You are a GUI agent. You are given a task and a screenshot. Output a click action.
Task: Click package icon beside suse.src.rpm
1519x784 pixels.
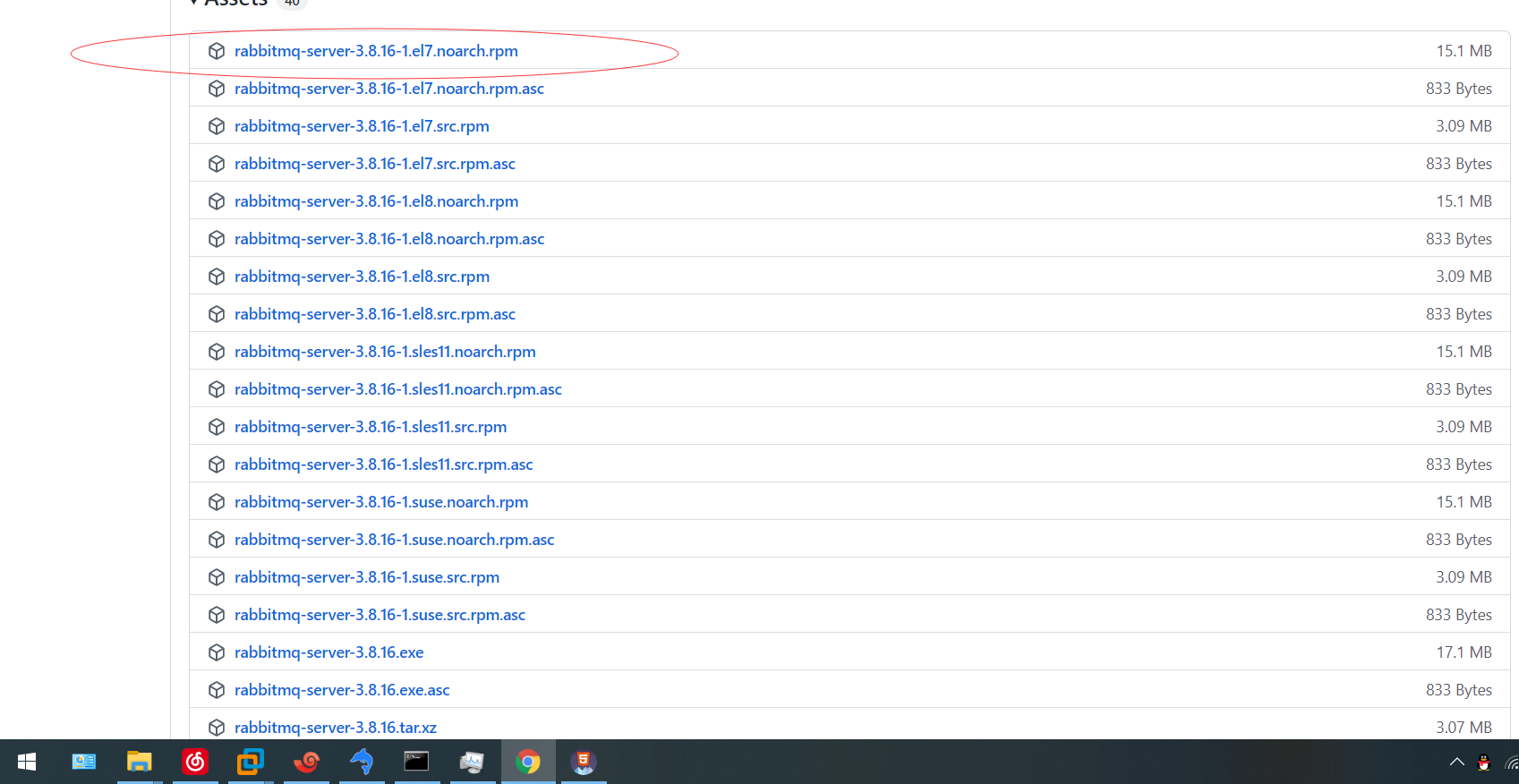(217, 577)
